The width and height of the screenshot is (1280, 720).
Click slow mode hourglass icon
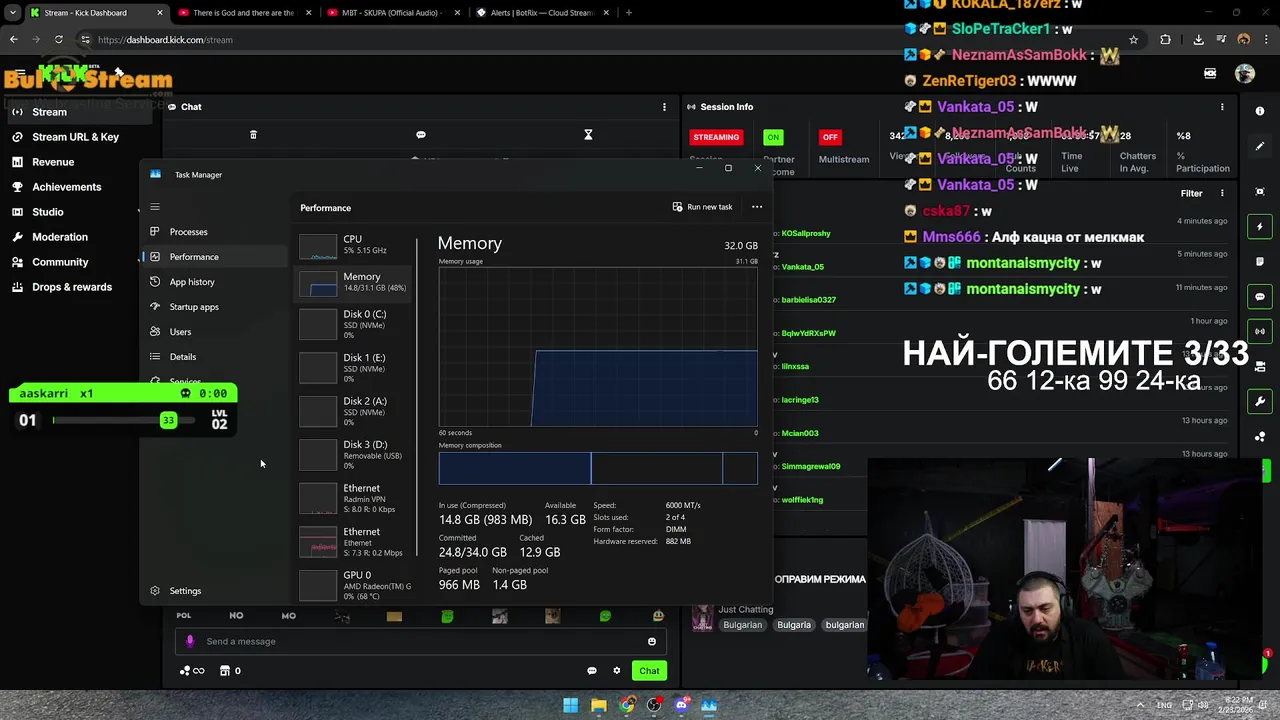click(x=588, y=135)
